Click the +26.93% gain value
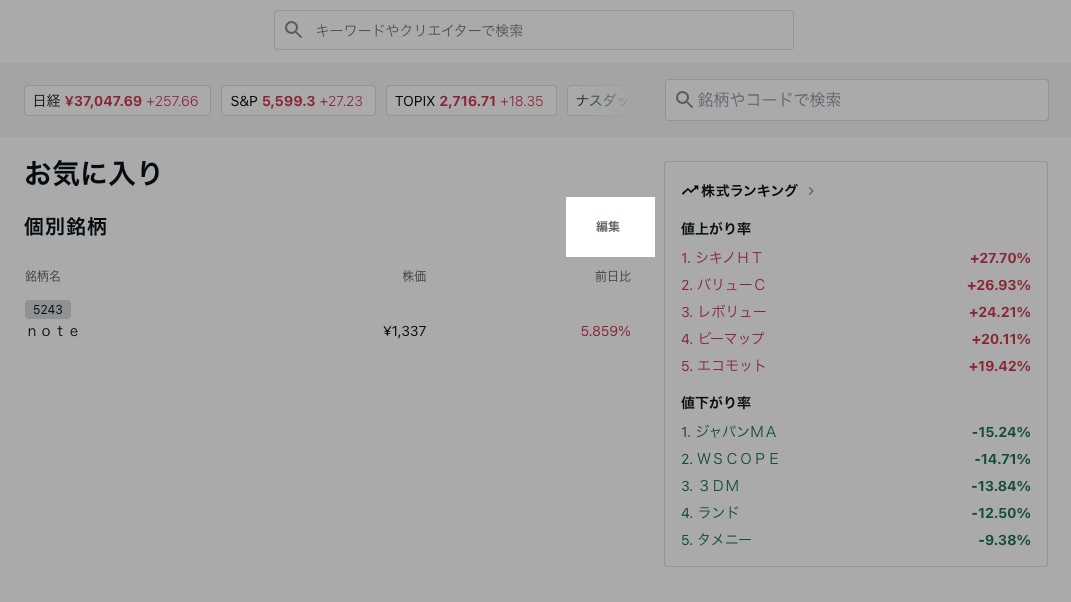Image resolution: width=1071 pixels, height=602 pixels. [999, 285]
